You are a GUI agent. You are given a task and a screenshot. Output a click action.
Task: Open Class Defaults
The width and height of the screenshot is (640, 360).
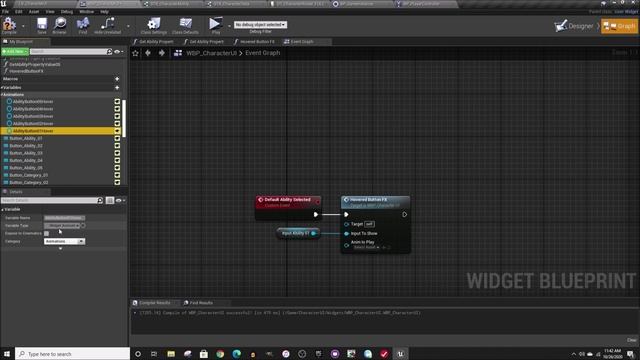185,26
